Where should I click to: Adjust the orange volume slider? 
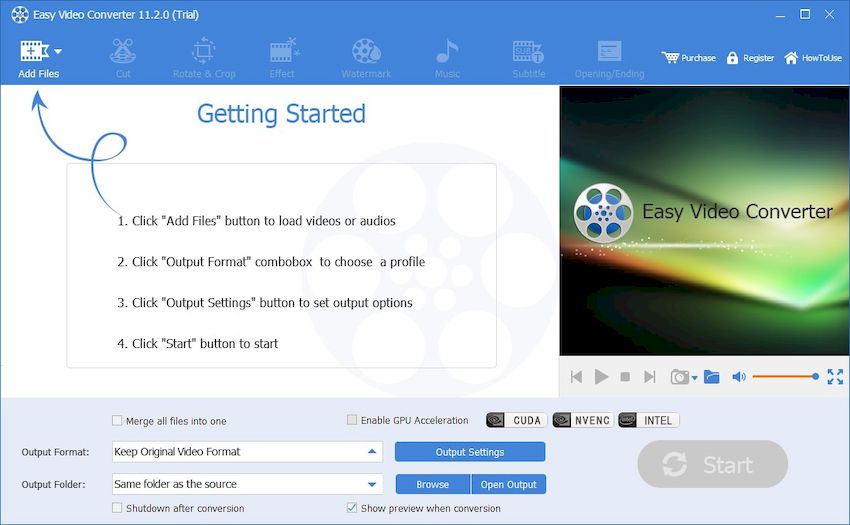pyautogui.click(x=785, y=376)
